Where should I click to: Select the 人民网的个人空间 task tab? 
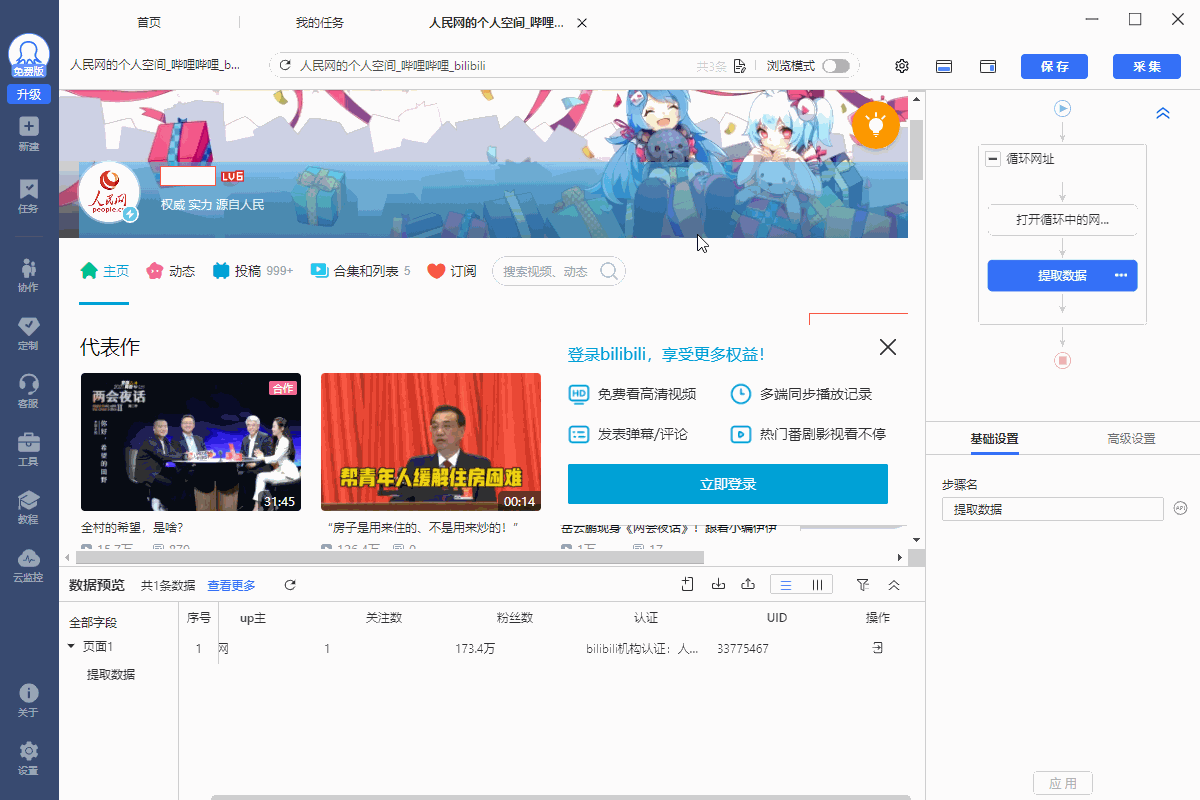[495, 22]
